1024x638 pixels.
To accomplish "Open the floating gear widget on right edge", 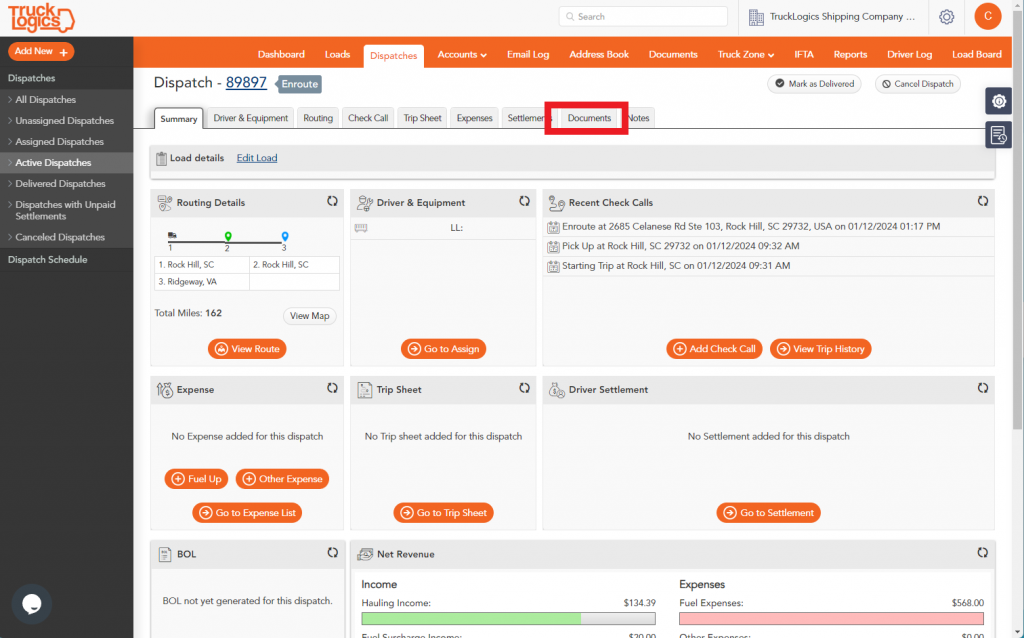I will (x=999, y=101).
